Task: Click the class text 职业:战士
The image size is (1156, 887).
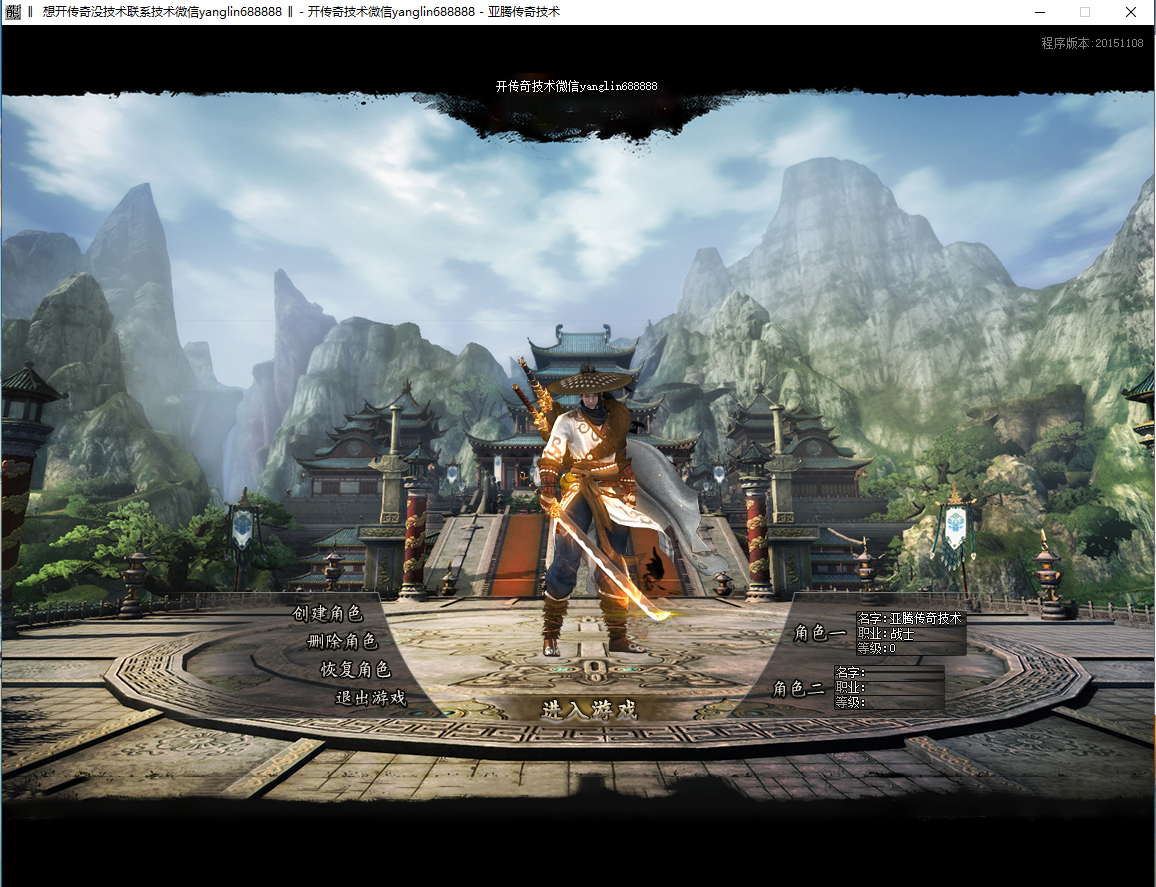Action: pos(885,633)
